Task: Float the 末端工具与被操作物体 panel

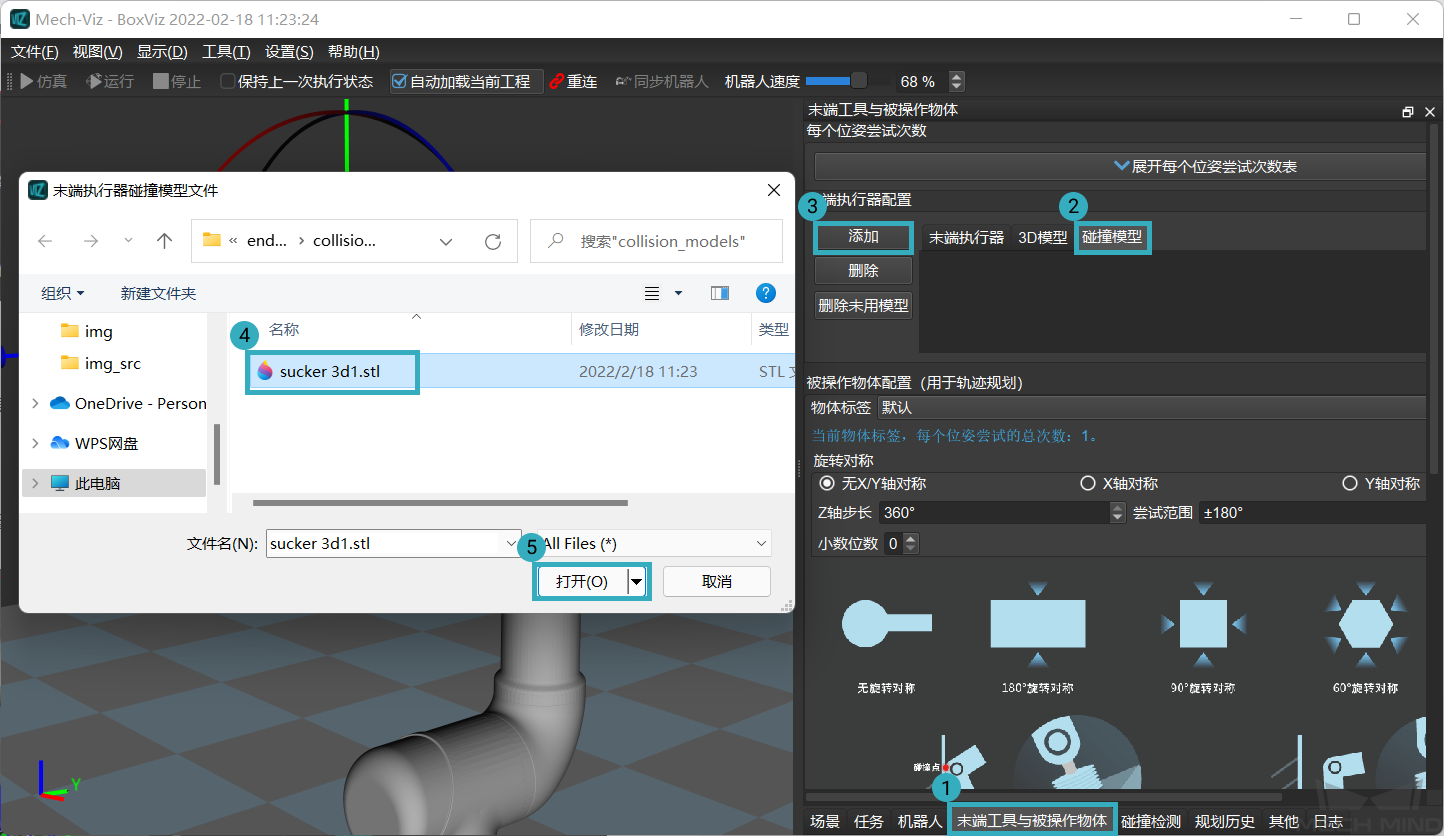Action: pos(1408,112)
